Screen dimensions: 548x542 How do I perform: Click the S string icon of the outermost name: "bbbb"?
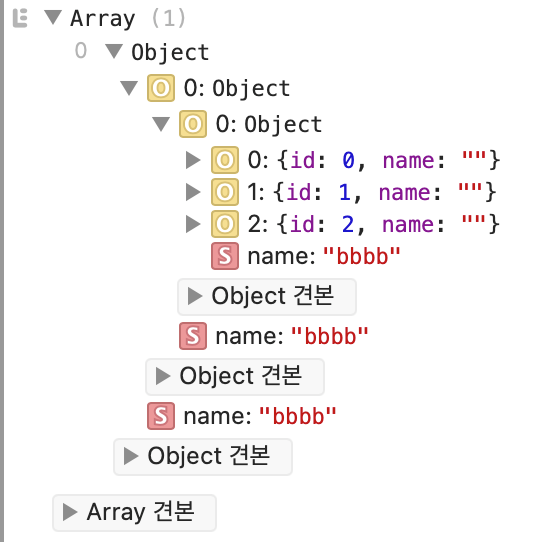click(161, 416)
